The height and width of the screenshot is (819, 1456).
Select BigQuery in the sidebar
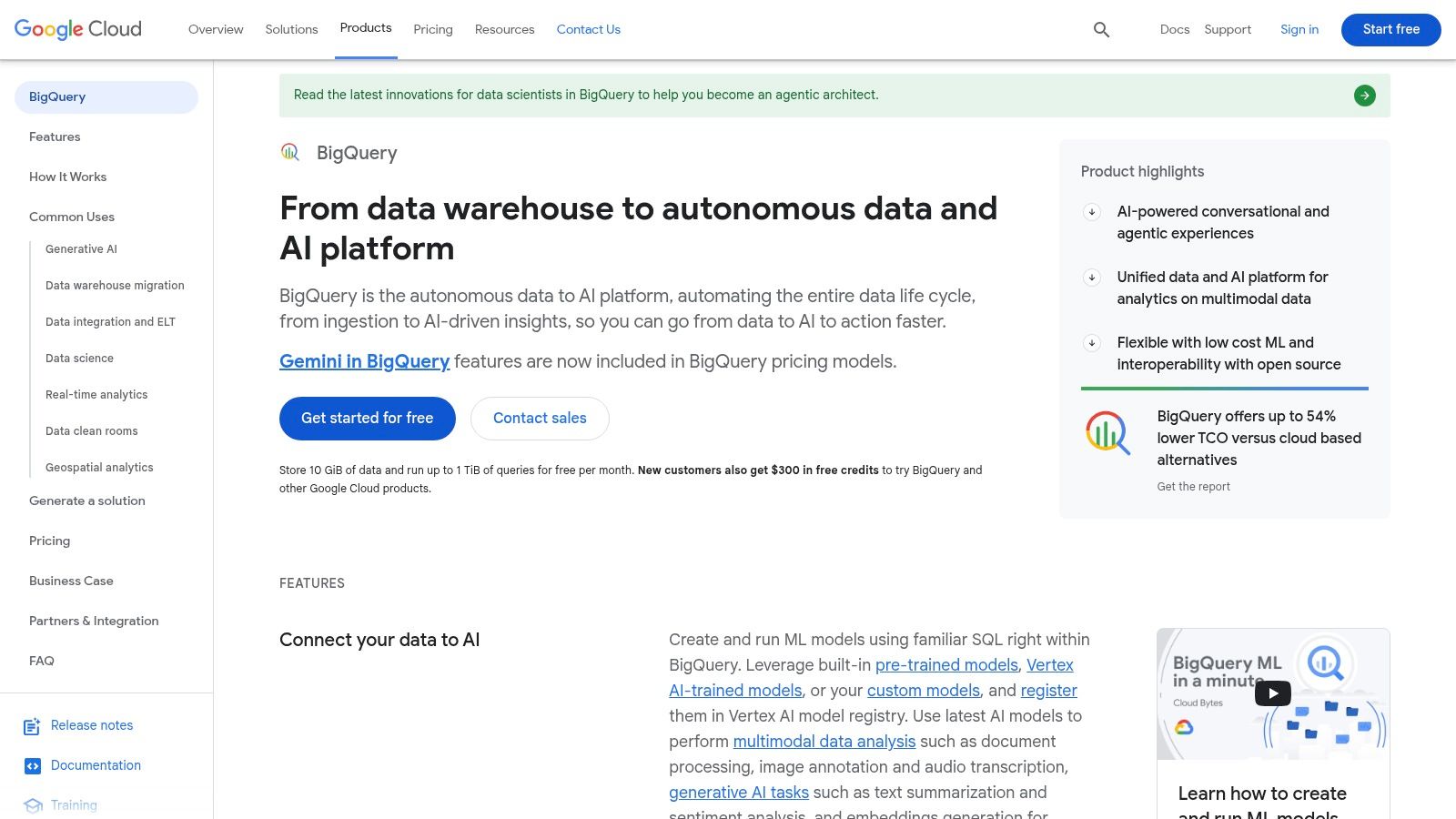pyautogui.click(x=106, y=97)
